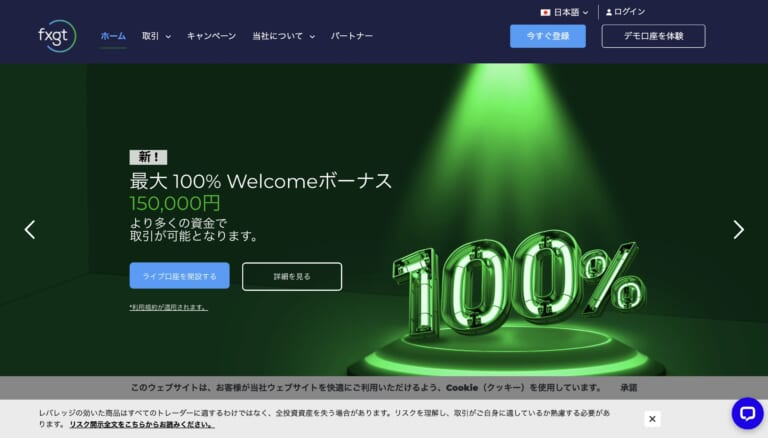The width and height of the screenshot is (768, 438).
Task: Open the リスク開示全文 link
Action: click(142, 424)
